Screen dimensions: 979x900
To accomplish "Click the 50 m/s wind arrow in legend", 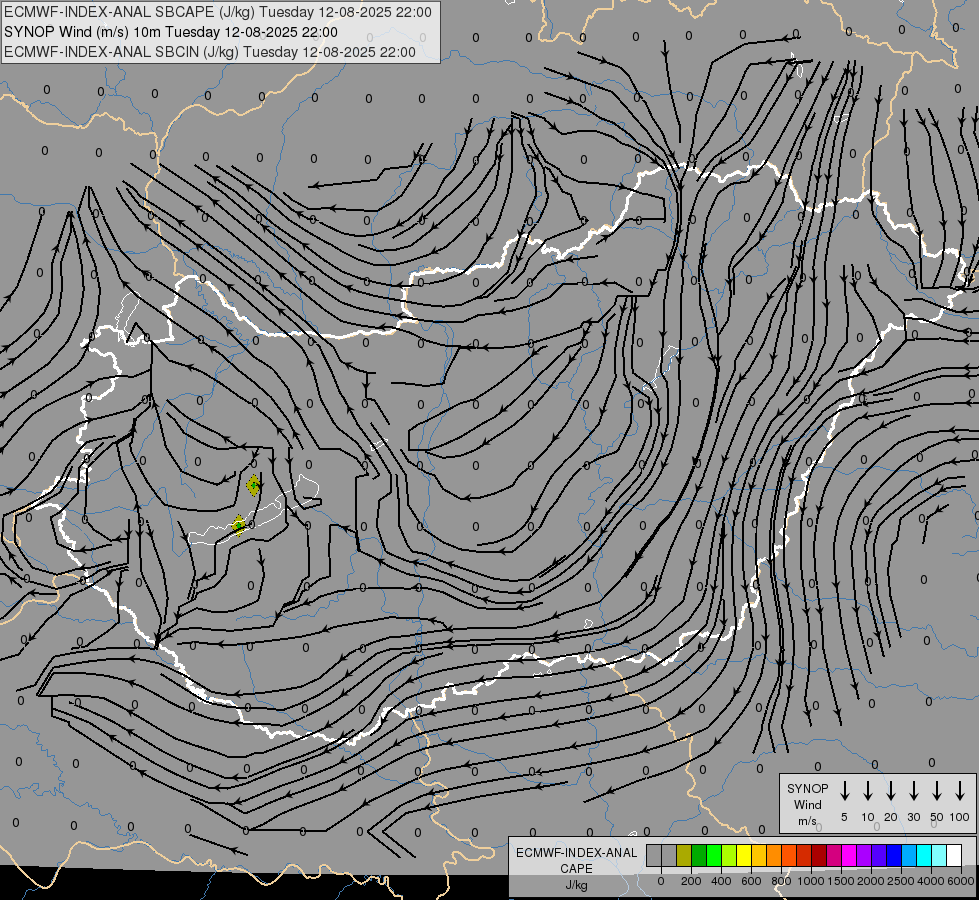I will [x=937, y=791].
